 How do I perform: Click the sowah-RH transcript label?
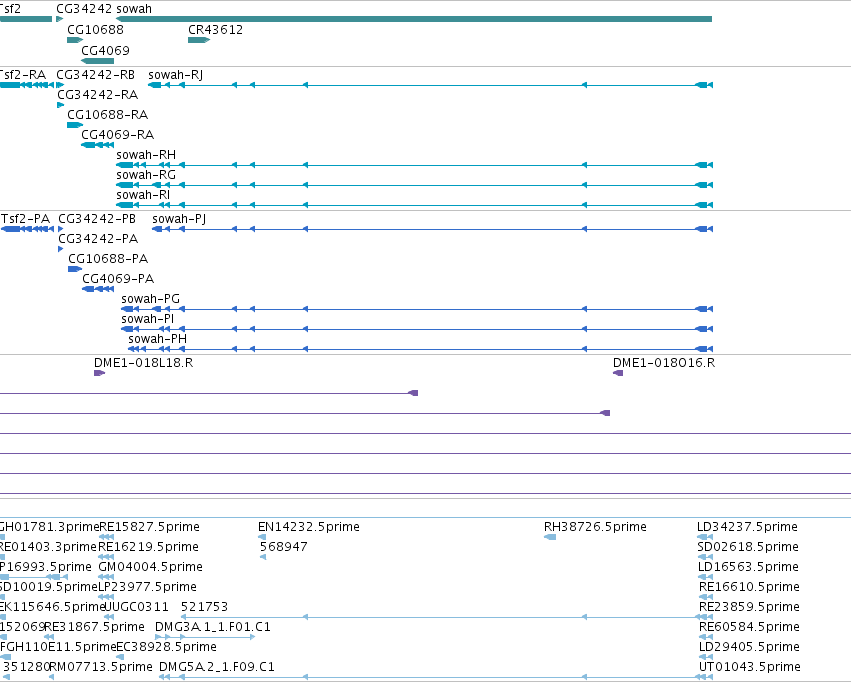pos(146,155)
